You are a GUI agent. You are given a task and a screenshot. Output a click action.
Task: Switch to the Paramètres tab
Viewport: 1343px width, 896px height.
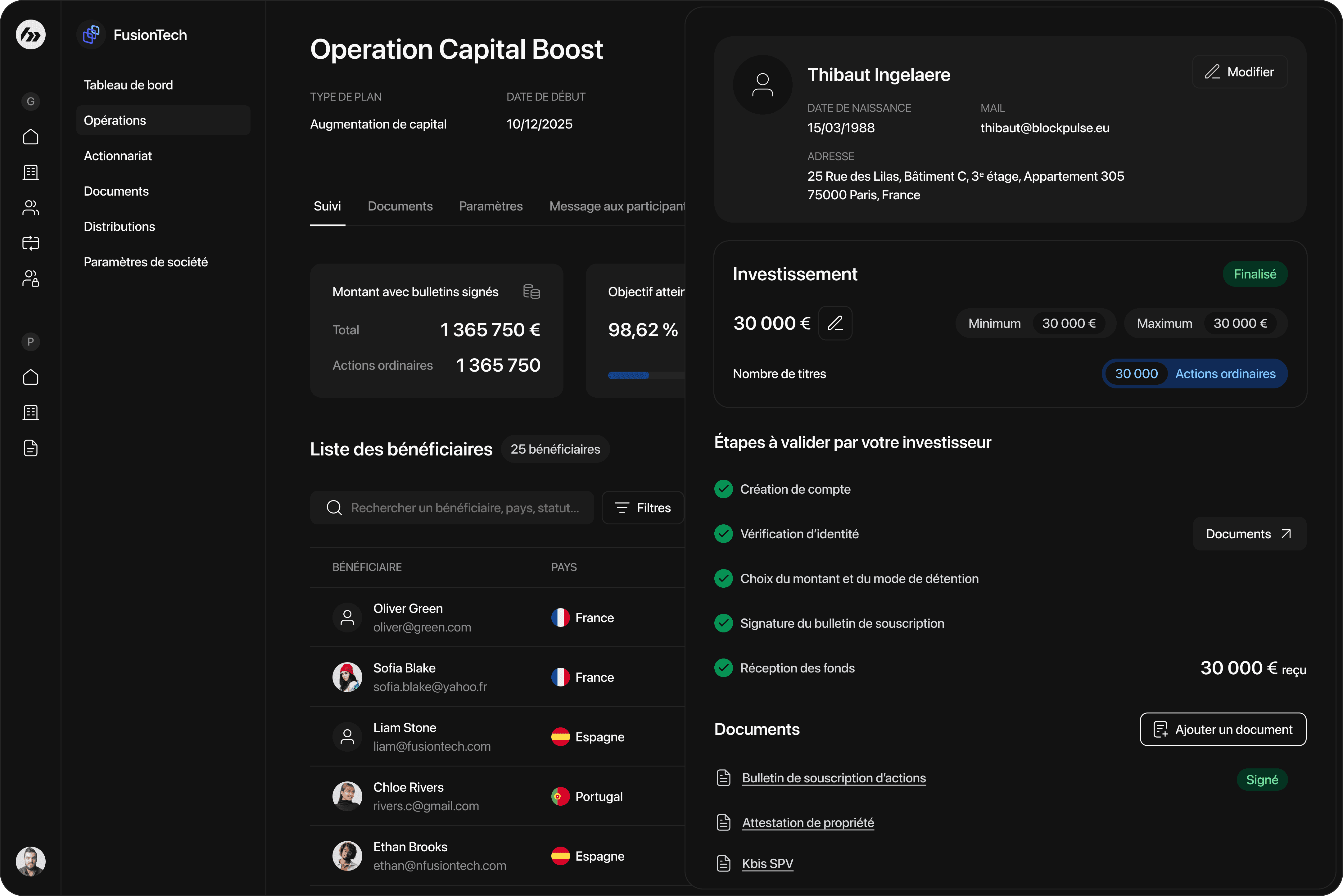point(491,206)
